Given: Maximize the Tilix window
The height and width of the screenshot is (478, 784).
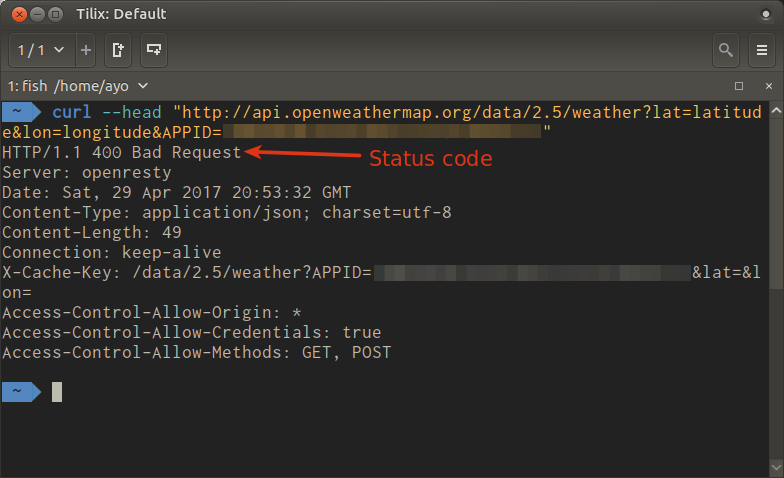Looking at the screenshot, I should click(56, 14).
